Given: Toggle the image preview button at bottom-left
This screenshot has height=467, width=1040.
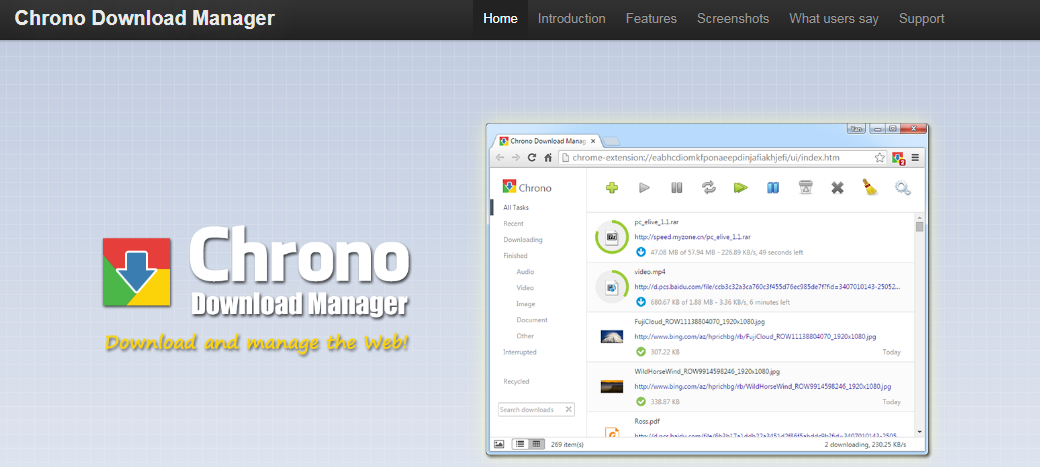Looking at the screenshot, I should [499, 443].
